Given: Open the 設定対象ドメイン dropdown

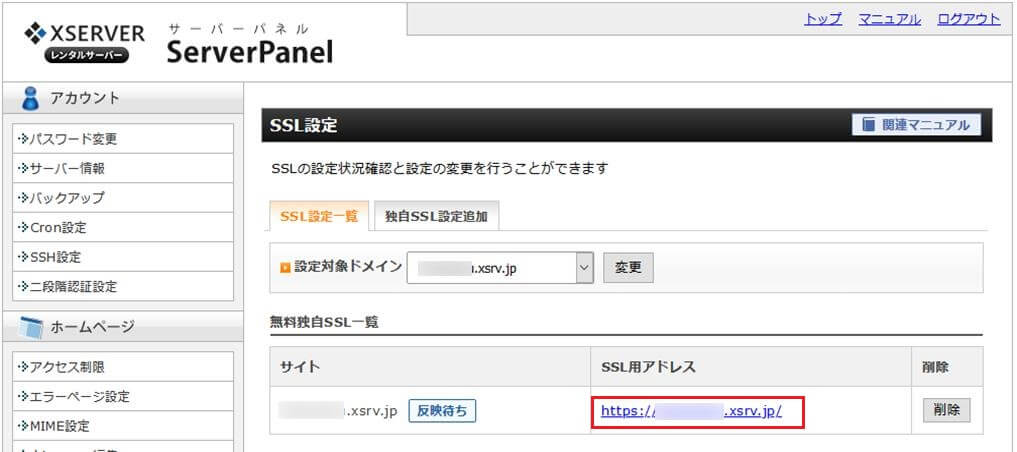Looking at the screenshot, I should [x=500, y=268].
